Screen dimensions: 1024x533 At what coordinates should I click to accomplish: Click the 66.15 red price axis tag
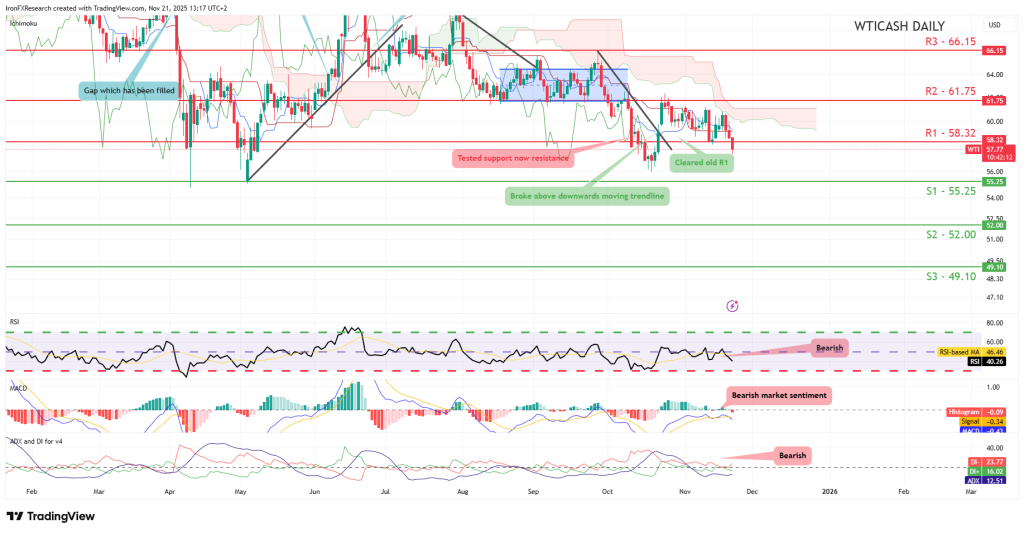pyautogui.click(x=994, y=50)
